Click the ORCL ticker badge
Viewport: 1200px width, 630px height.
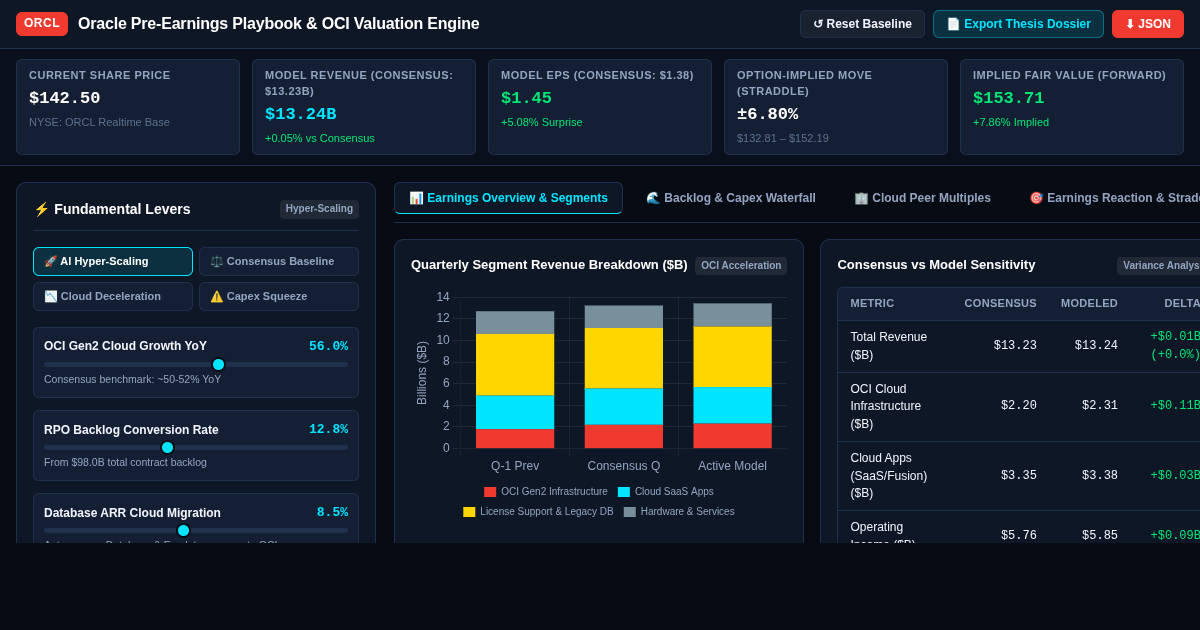pos(42,24)
